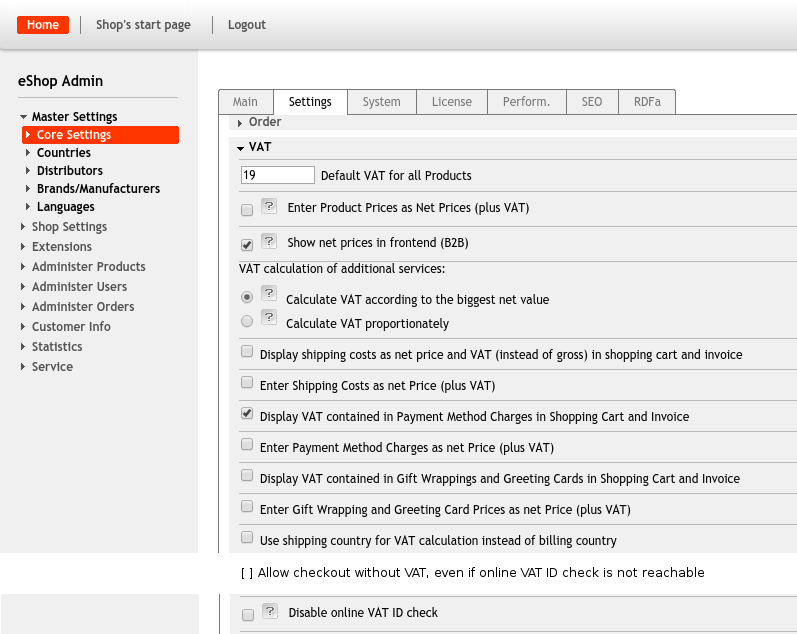797x634 pixels.
Task: Uncheck Show net prices in frontend (B2B)
Action: (247, 244)
